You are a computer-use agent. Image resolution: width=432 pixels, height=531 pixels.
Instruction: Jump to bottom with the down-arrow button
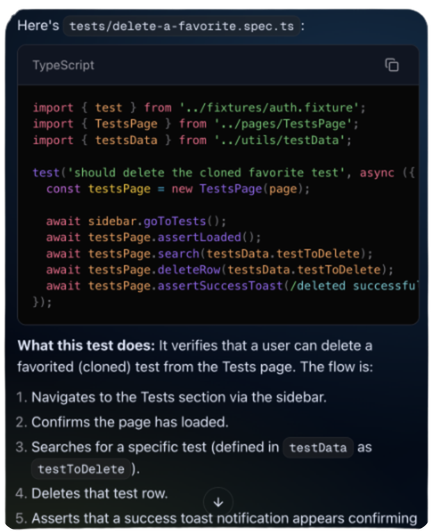tap(218, 502)
